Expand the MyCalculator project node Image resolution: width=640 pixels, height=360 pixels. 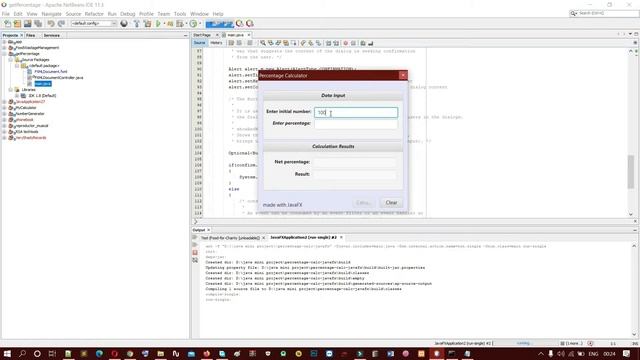(4, 108)
